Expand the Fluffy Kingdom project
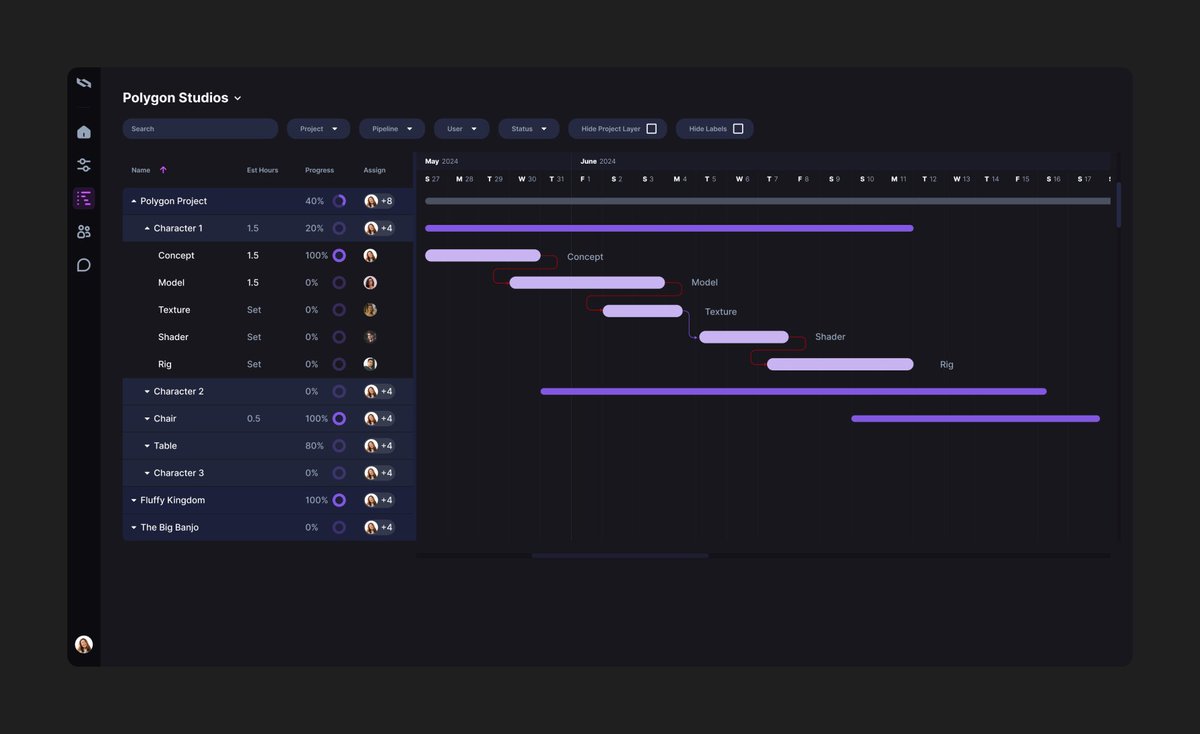The width and height of the screenshot is (1200, 734). point(134,500)
